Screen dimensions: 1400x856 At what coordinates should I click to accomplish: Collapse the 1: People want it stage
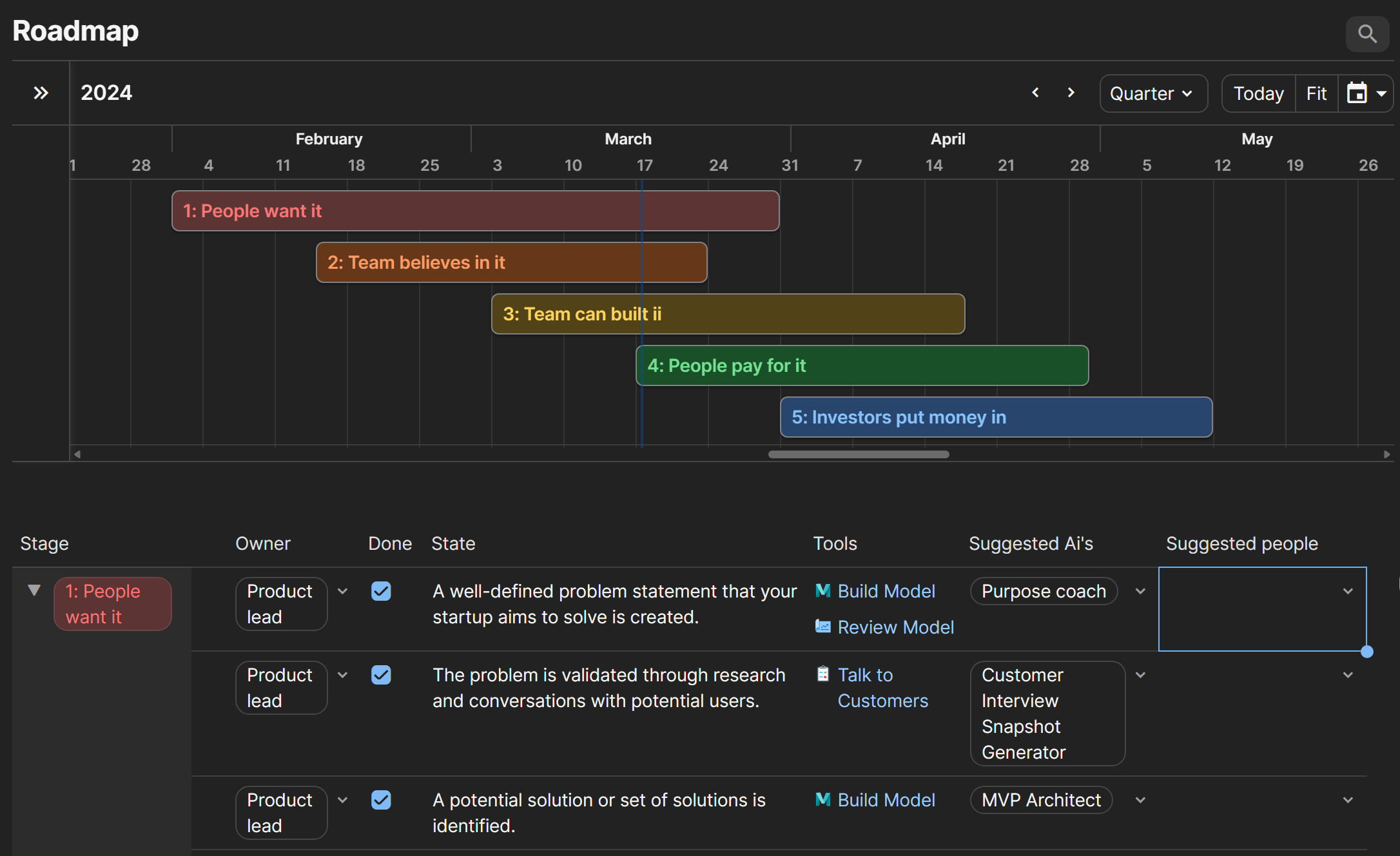pos(34,590)
